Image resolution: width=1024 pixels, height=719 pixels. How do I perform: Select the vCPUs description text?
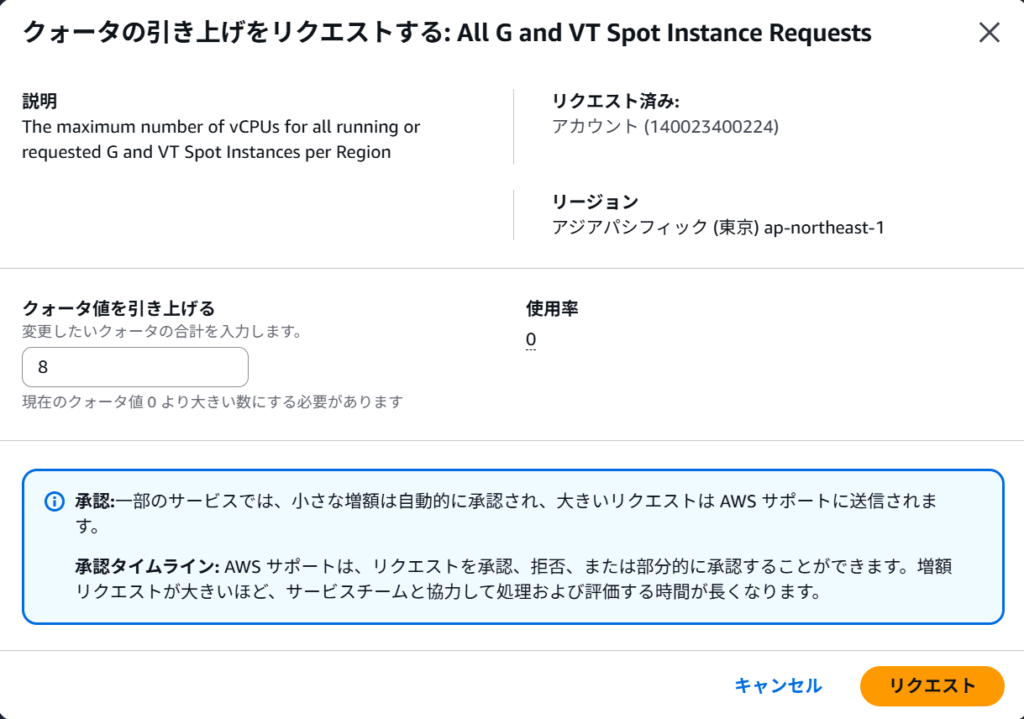[220, 140]
